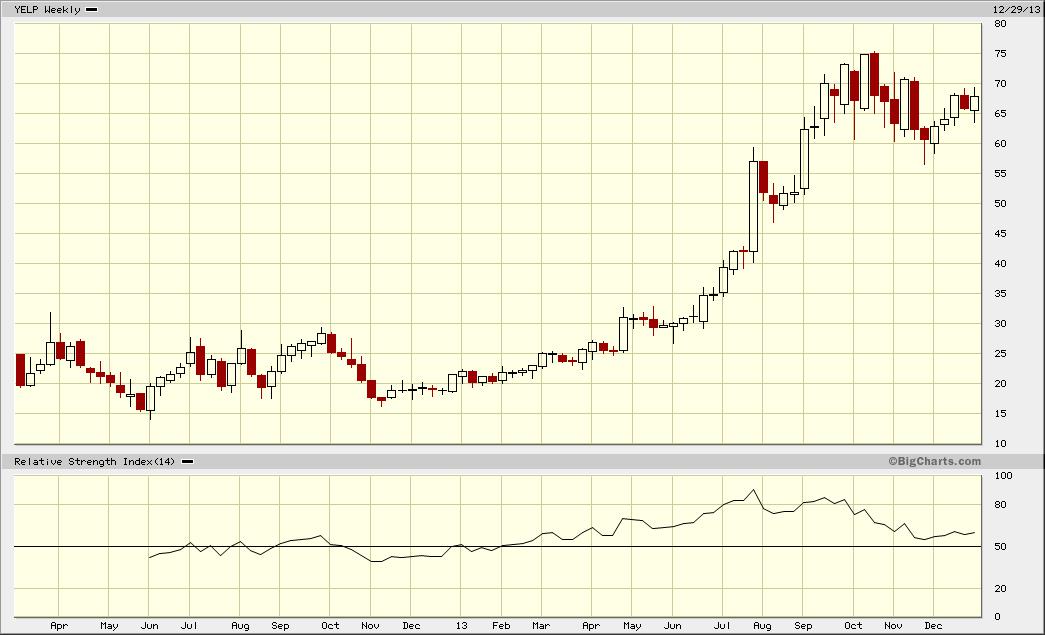The width and height of the screenshot is (1045, 635).
Task: Click the 80 label on the price axis
Action: point(1000,23)
